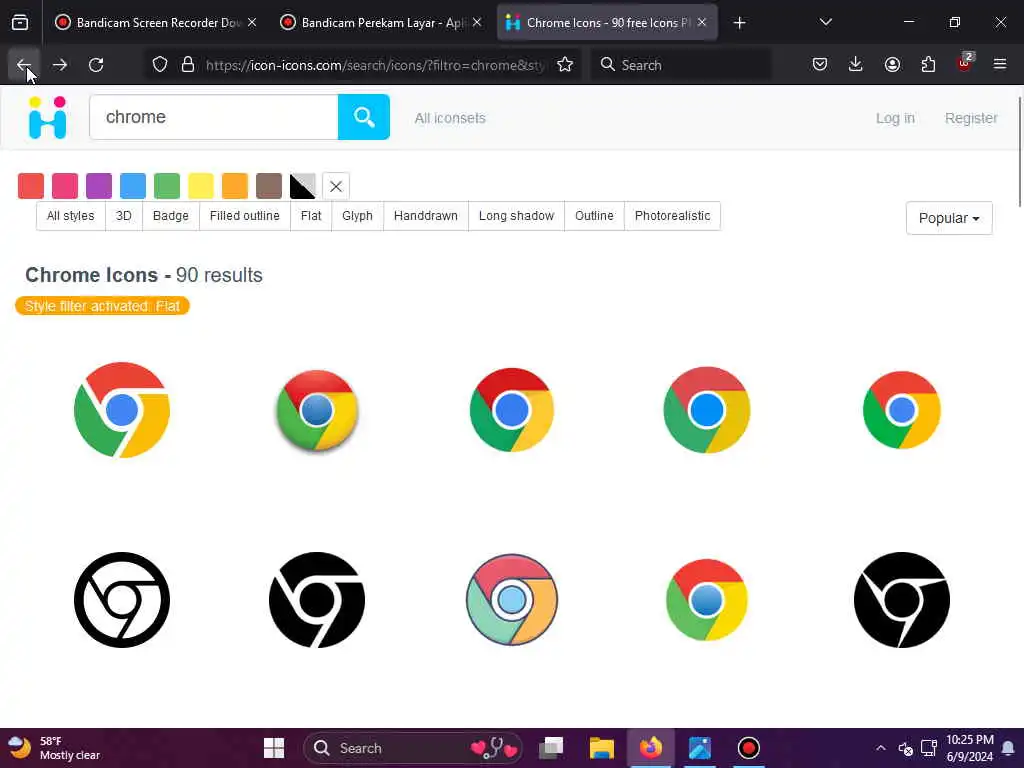Close the Bandicam Perekam Layar tab
This screenshot has height=768, width=1024.
(x=477, y=23)
